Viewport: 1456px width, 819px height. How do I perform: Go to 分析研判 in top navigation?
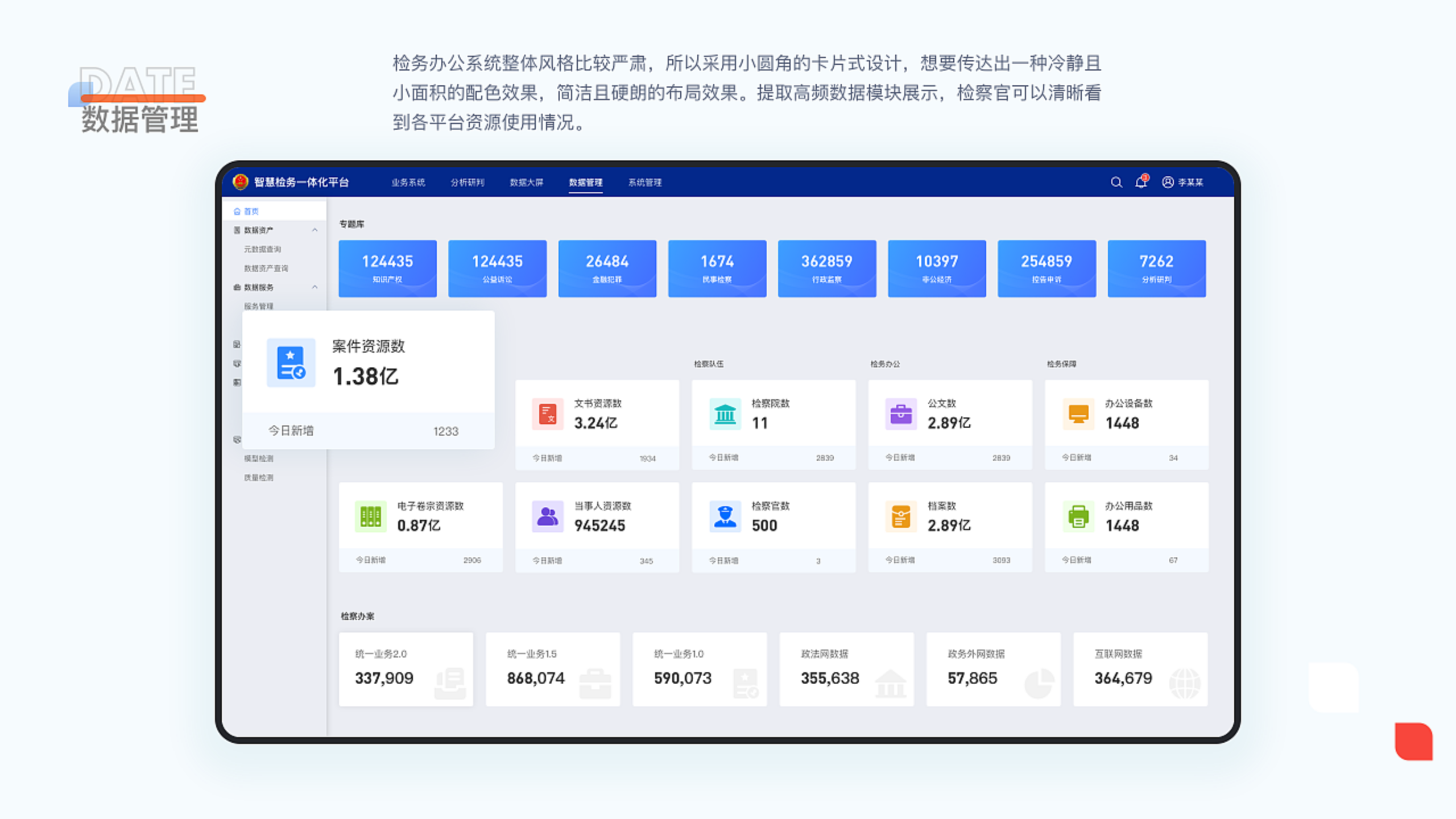(x=467, y=183)
